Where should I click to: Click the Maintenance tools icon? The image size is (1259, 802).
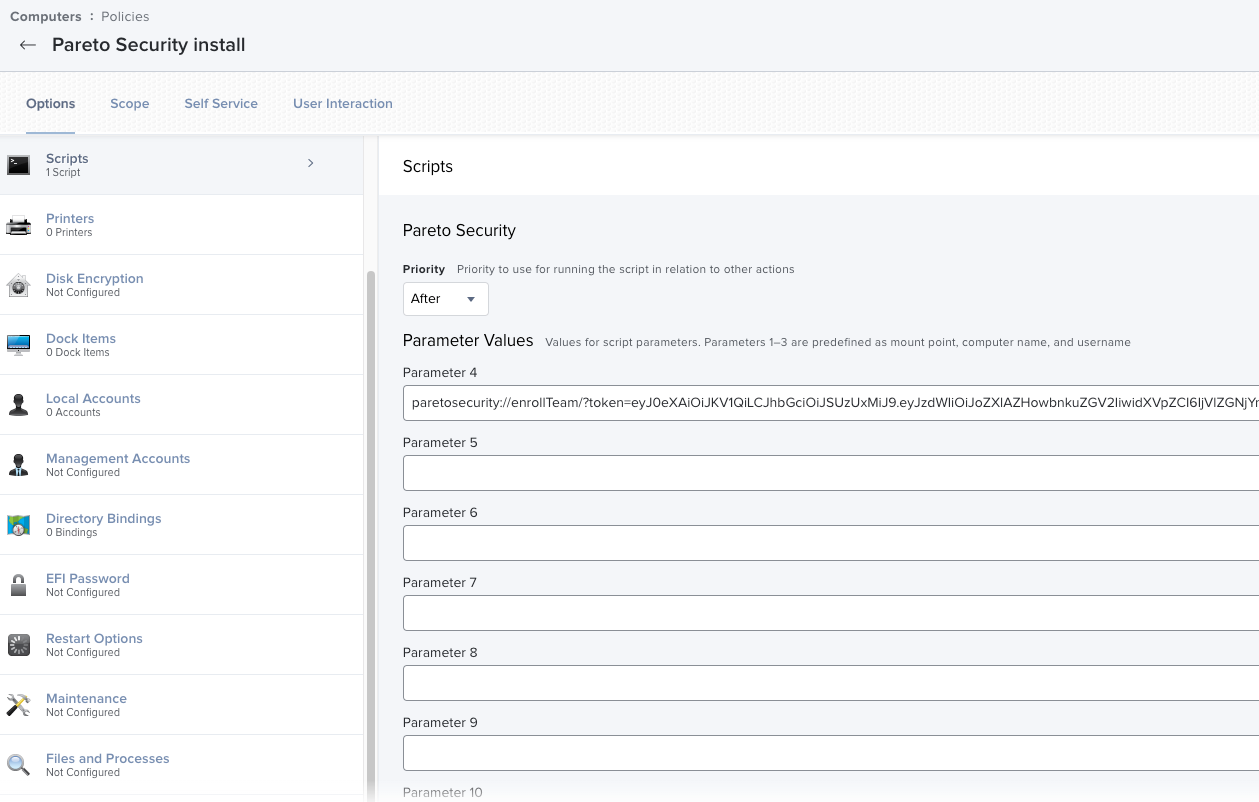point(18,705)
